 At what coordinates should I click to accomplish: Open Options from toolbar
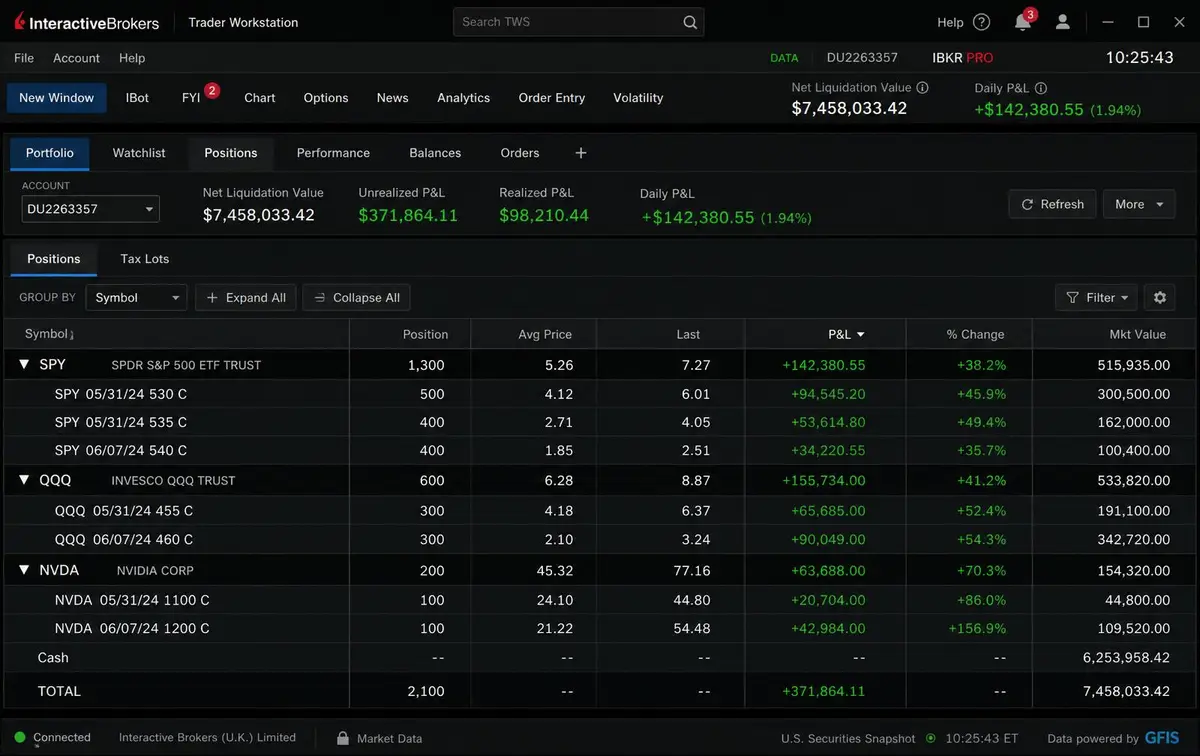326,98
